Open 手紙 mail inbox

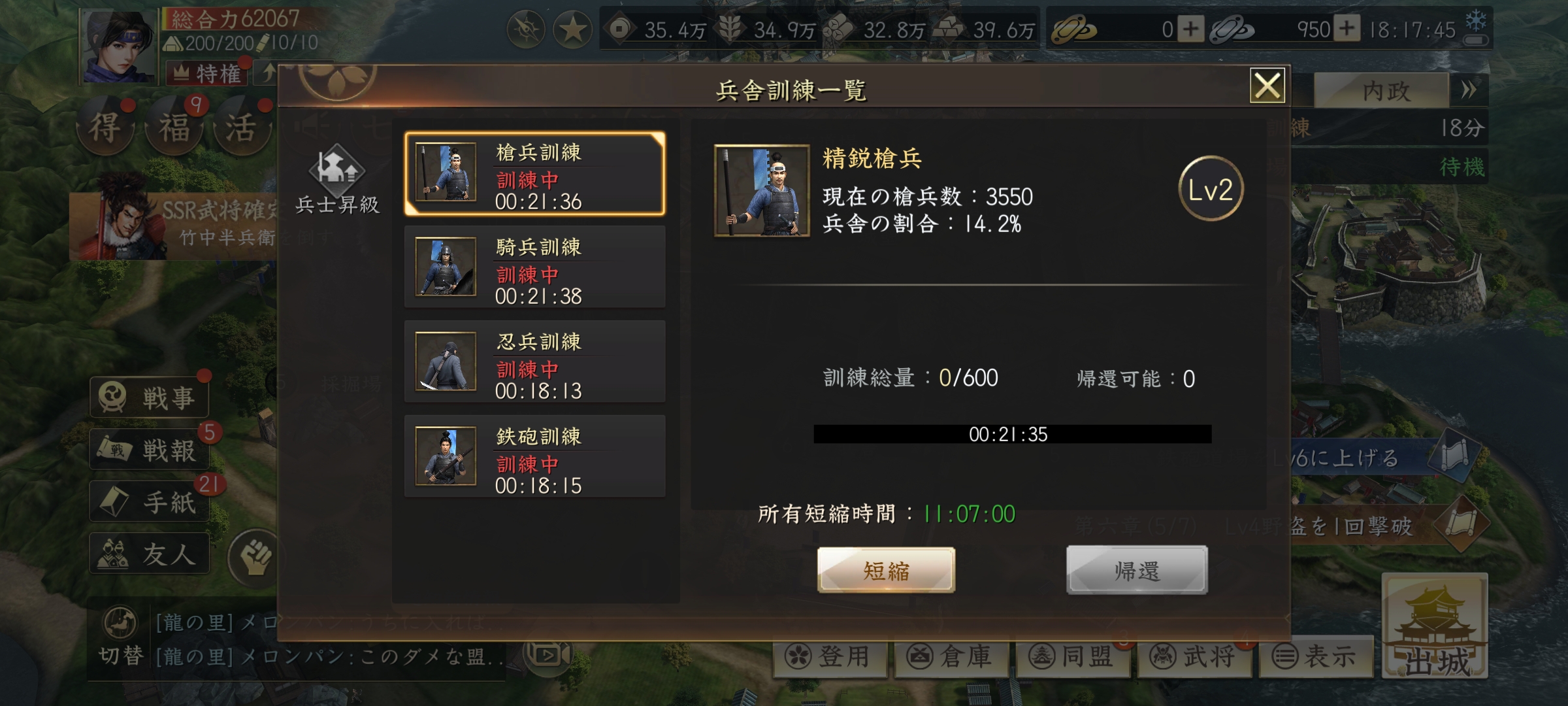149,501
